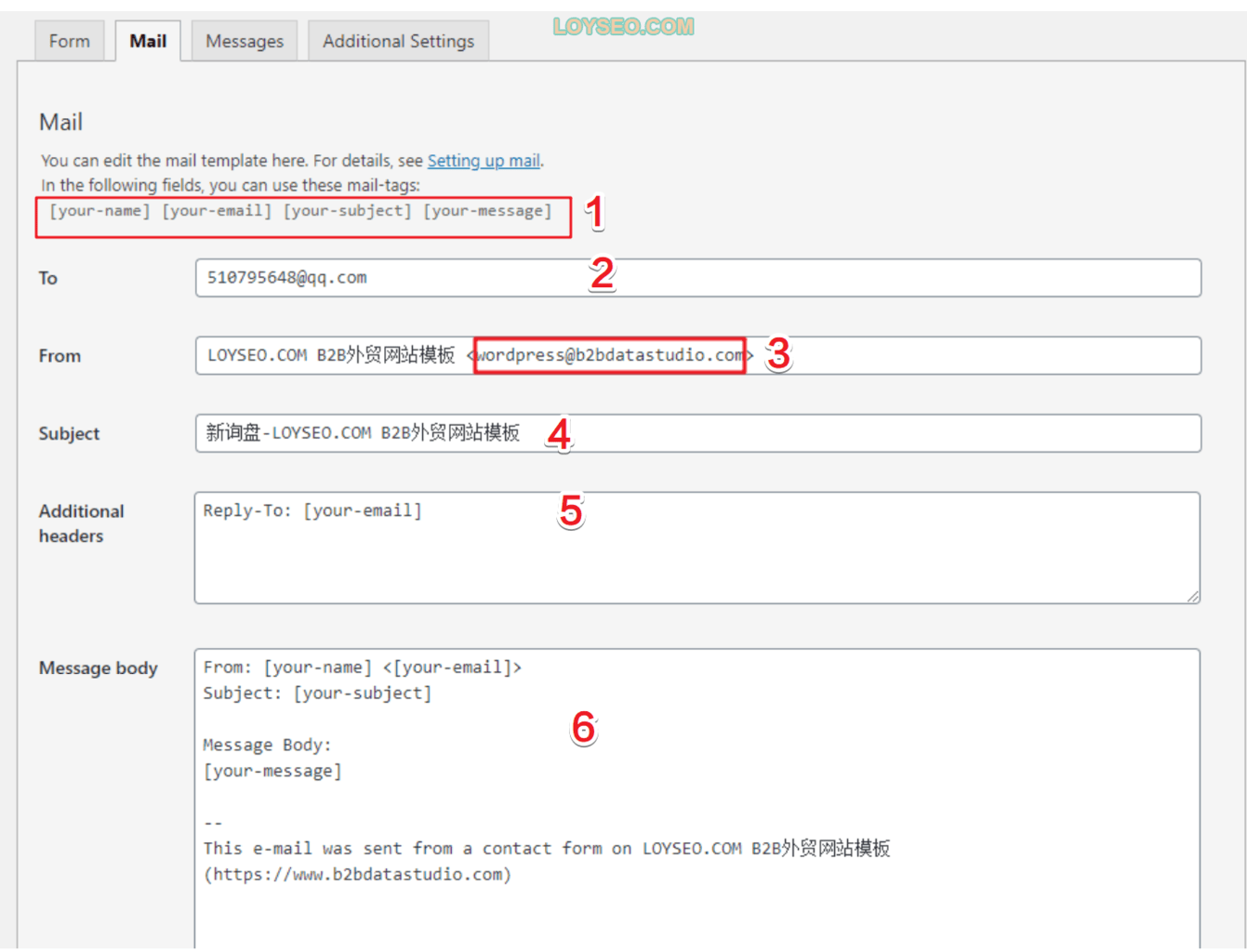Grab the Additional headers resize handle

[x=1192, y=596]
